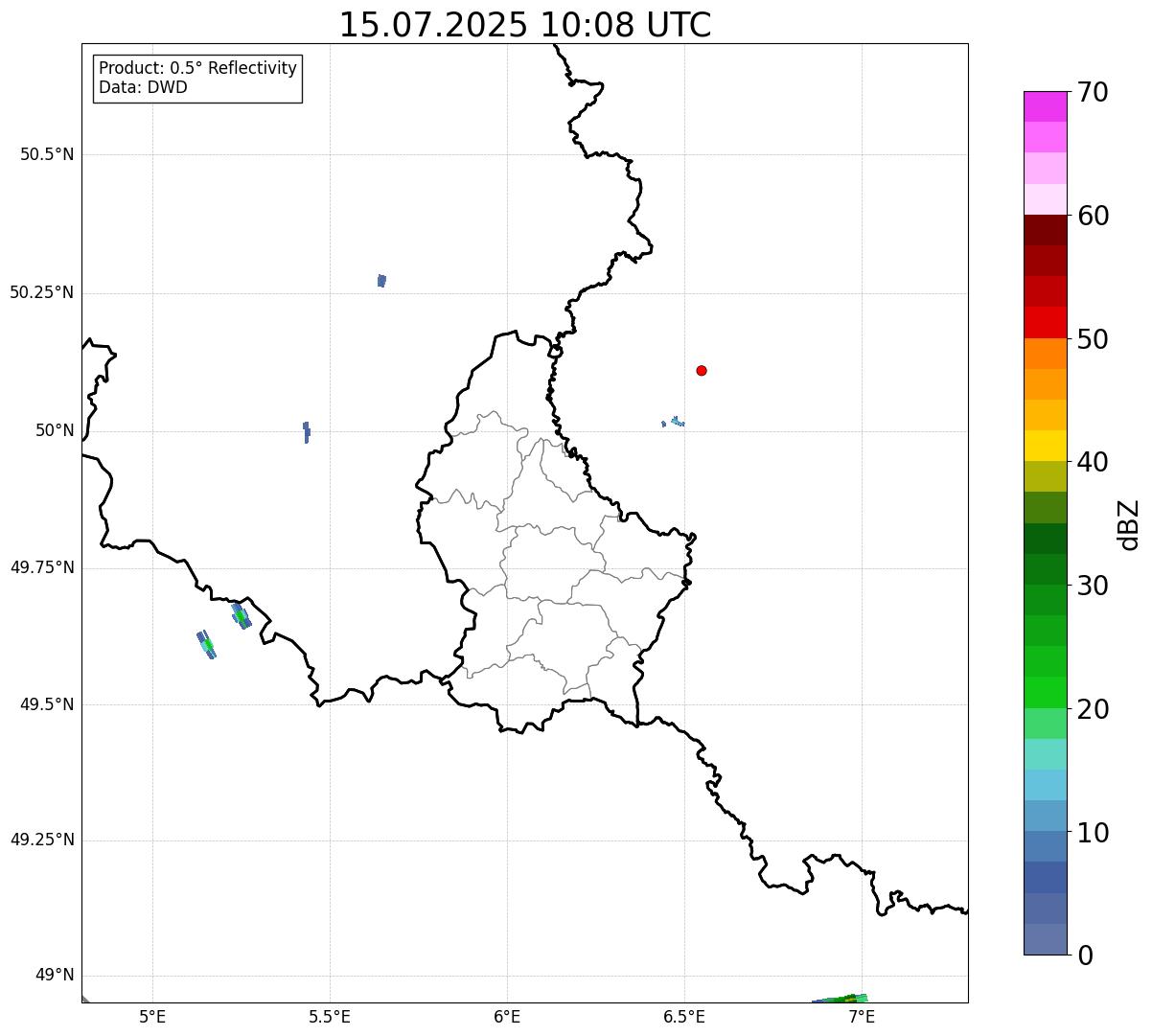Click the 49.25°N latitude label
The image size is (1152, 1036).
point(41,840)
